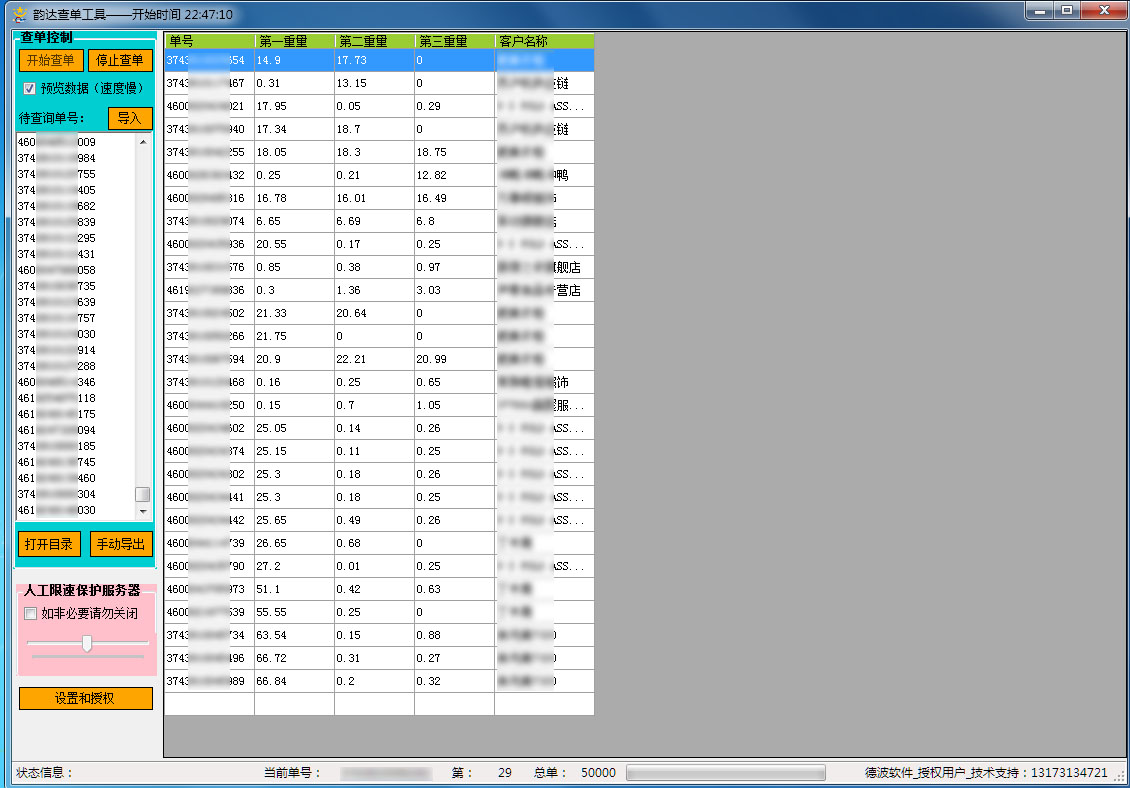Click the cell showing 20.55
This screenshot has height=788, width=1130.
[x=294, y=244]
